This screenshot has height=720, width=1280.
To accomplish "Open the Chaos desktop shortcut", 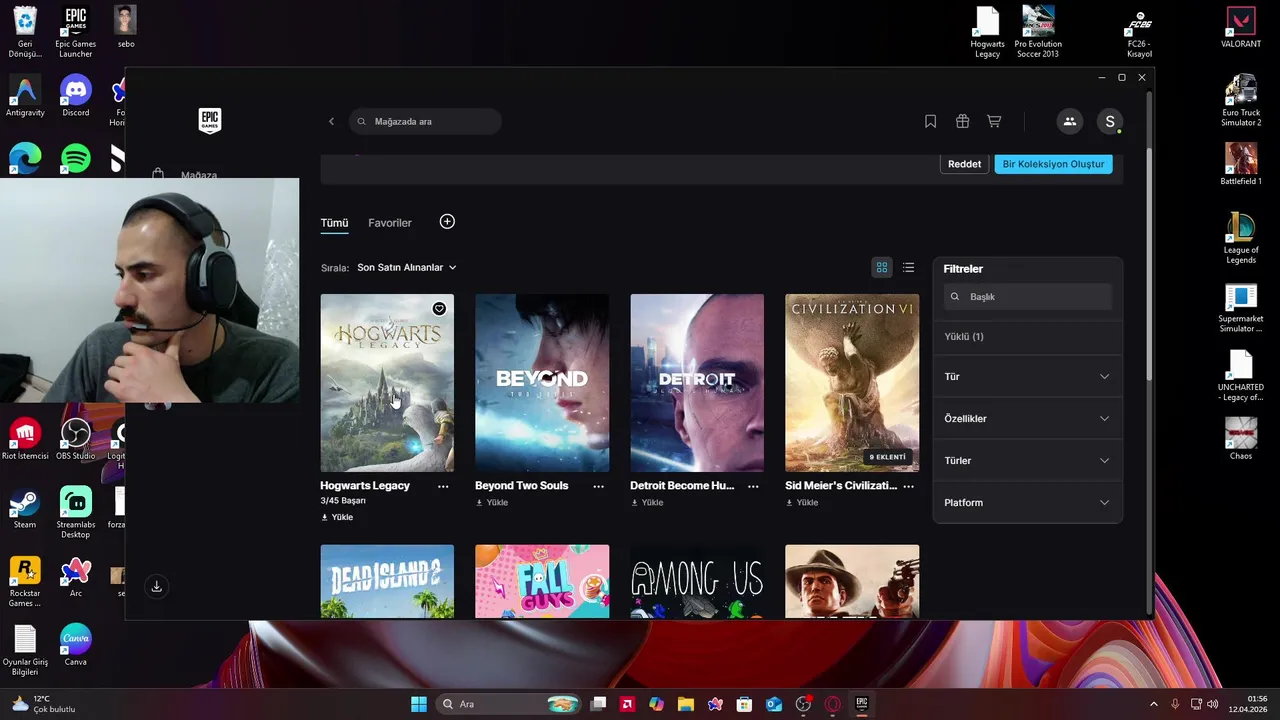I will coord(1241,438).
